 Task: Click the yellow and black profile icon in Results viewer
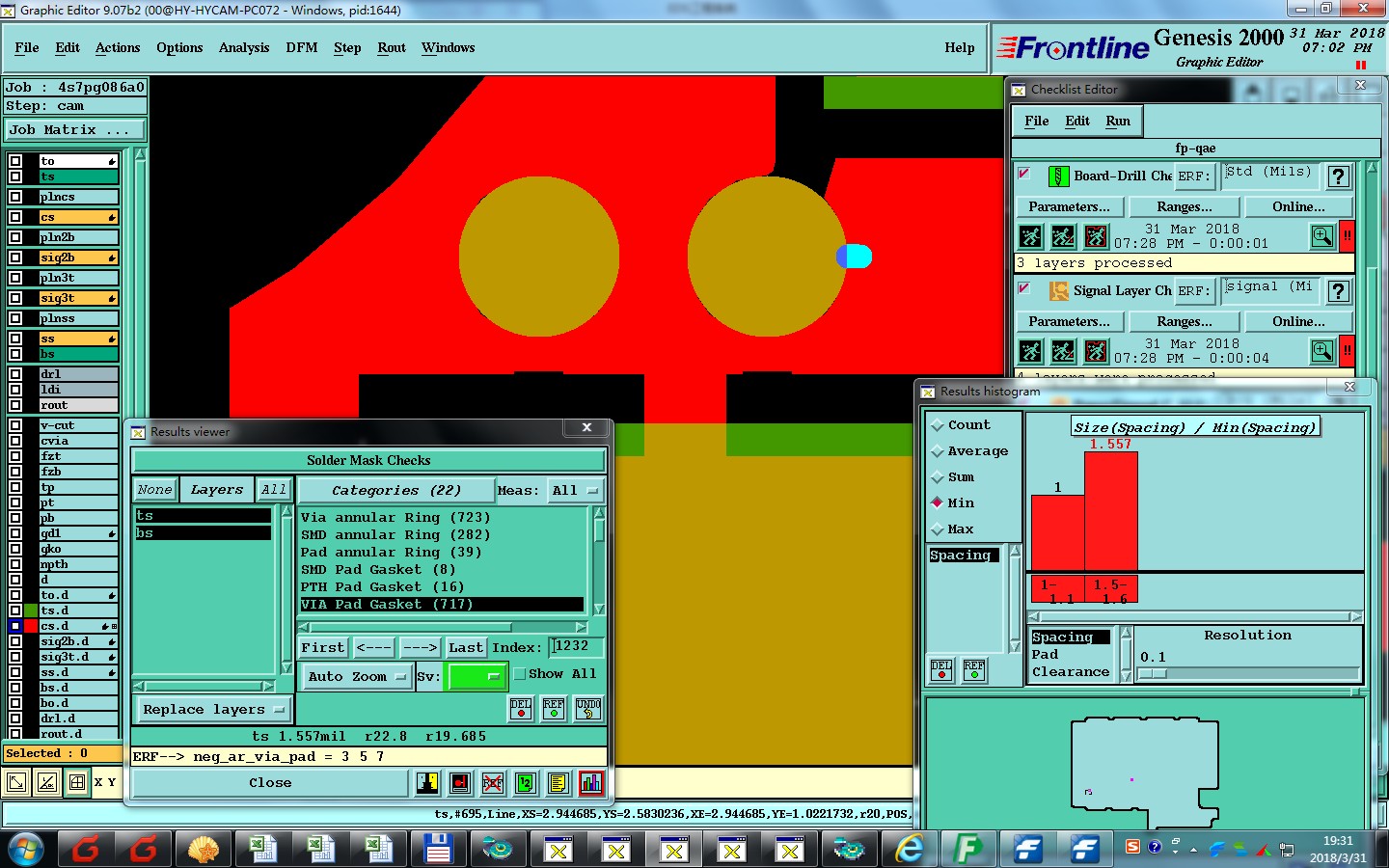[x=427, y=782]
